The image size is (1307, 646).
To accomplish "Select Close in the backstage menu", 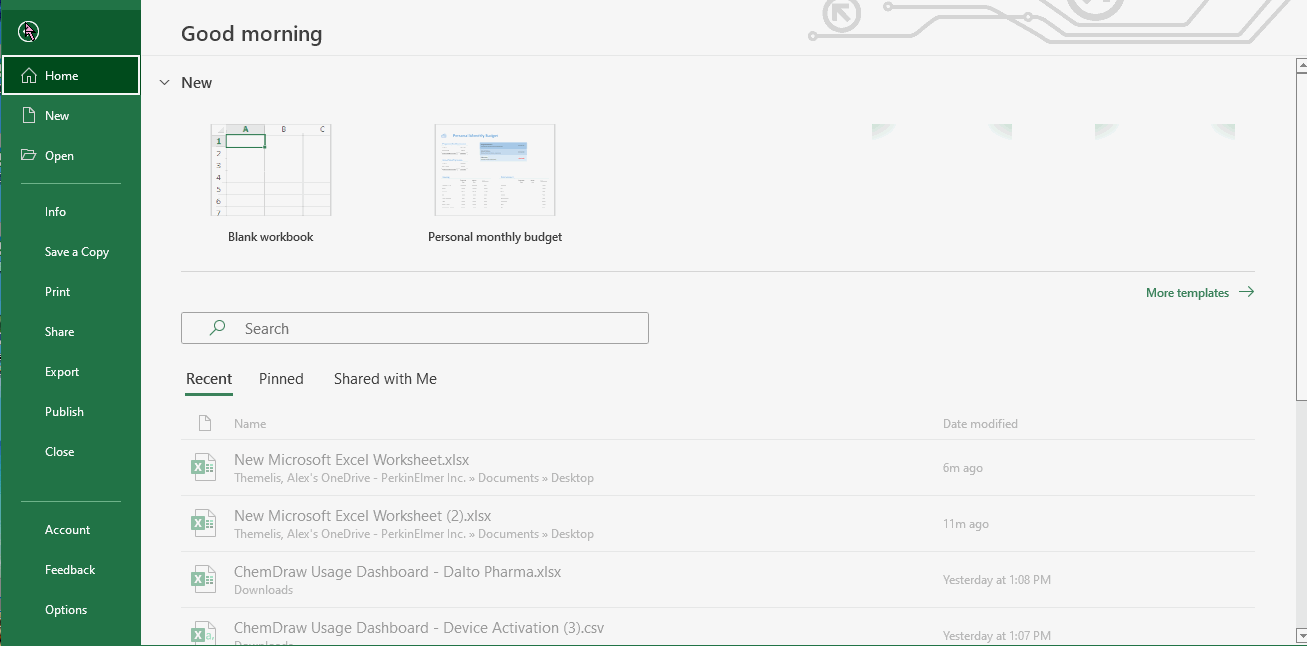I will pos(59,452).
